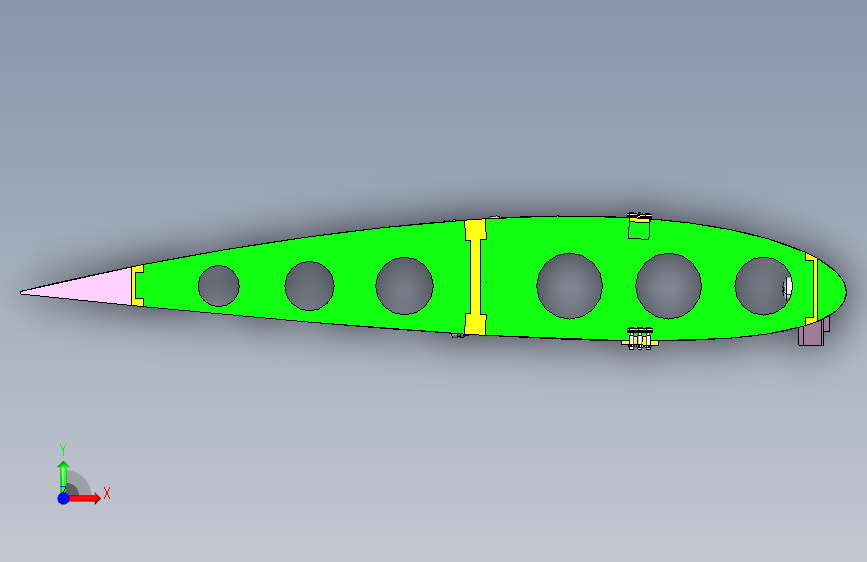Click the circular hole just right of central spar
The image size is (867, 562).
[x=570, y=285]
